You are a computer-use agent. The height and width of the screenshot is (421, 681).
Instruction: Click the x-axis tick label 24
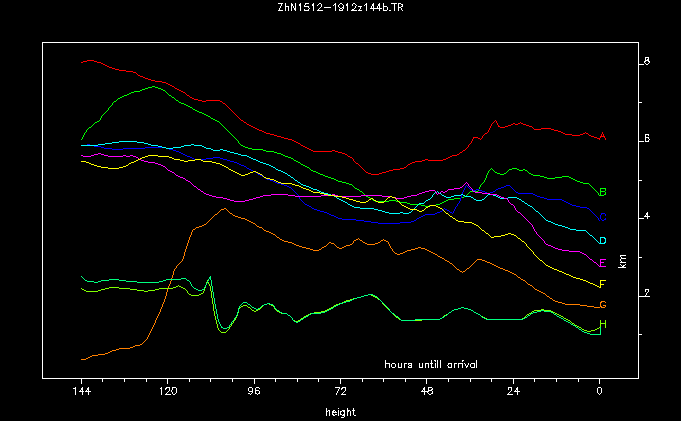[513, 391]
